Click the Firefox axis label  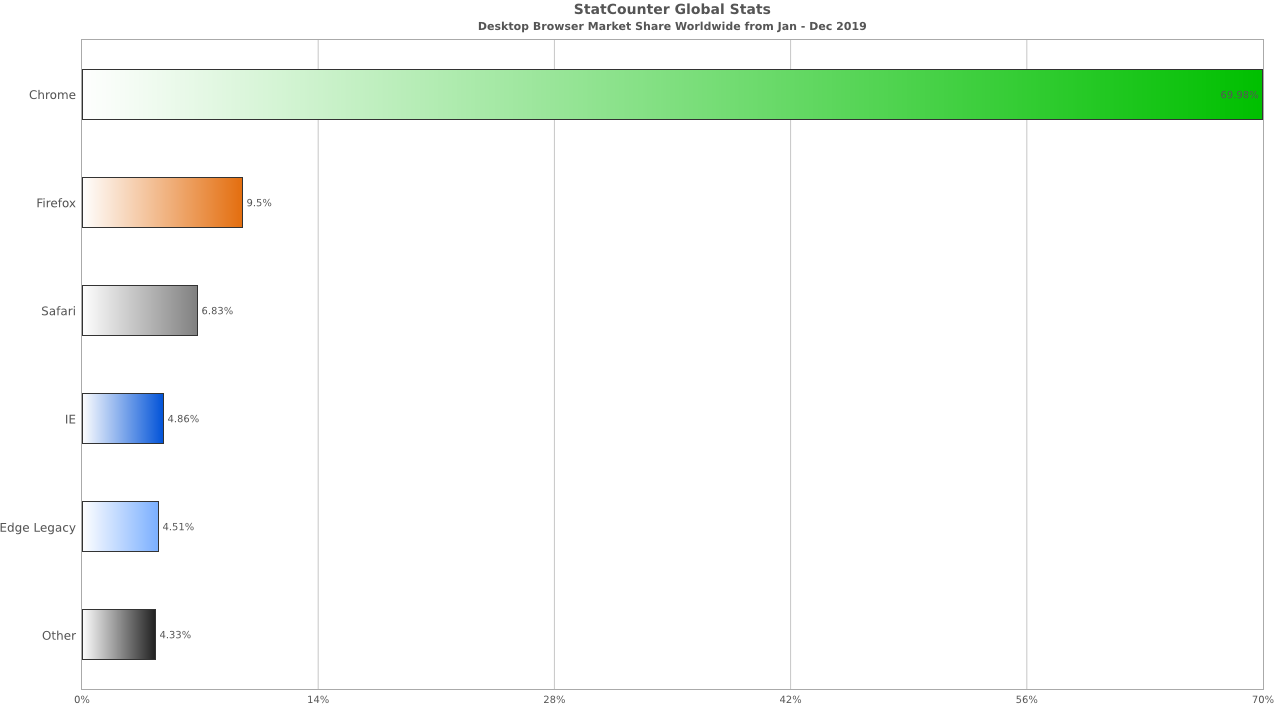(56, 203)
